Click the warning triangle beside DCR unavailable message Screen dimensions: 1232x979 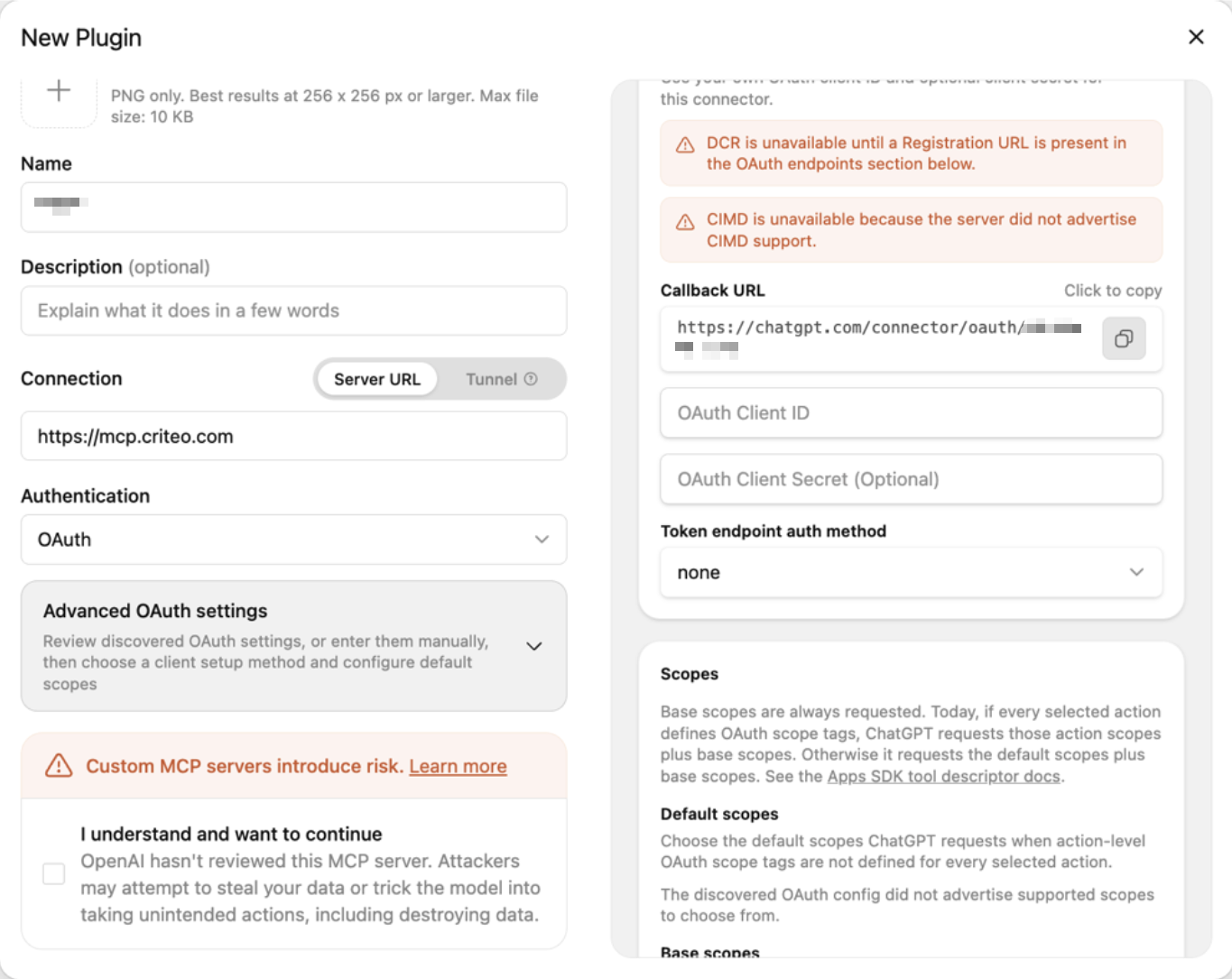point(685,144)
